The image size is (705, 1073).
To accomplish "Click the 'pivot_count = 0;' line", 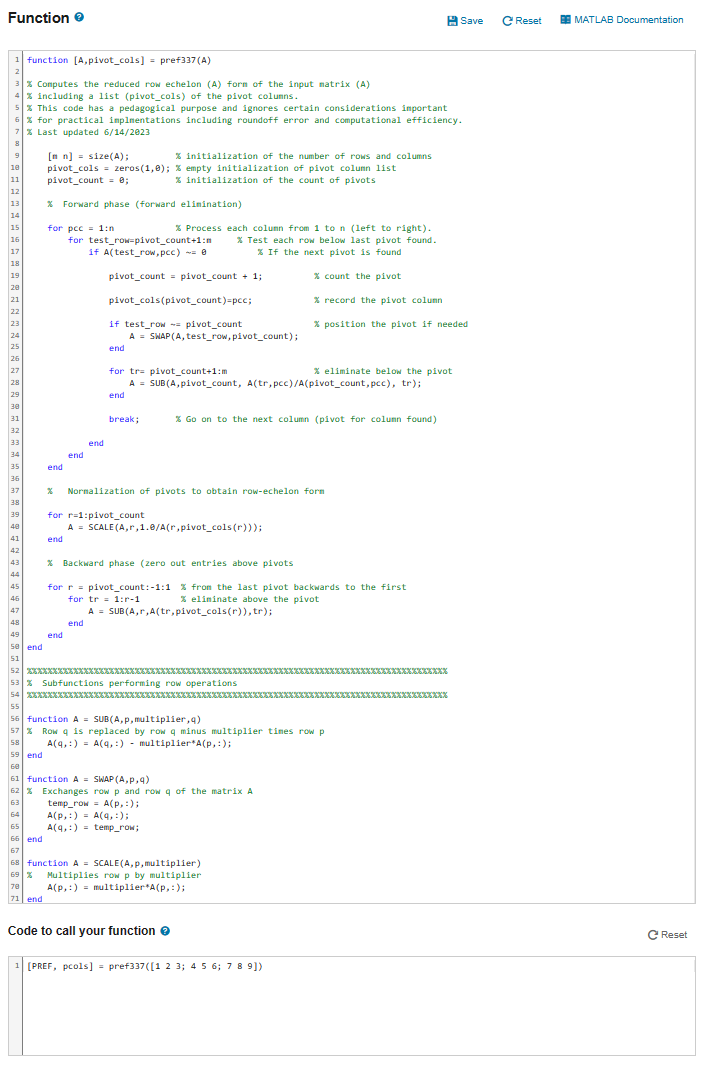I will pos(88,180).
